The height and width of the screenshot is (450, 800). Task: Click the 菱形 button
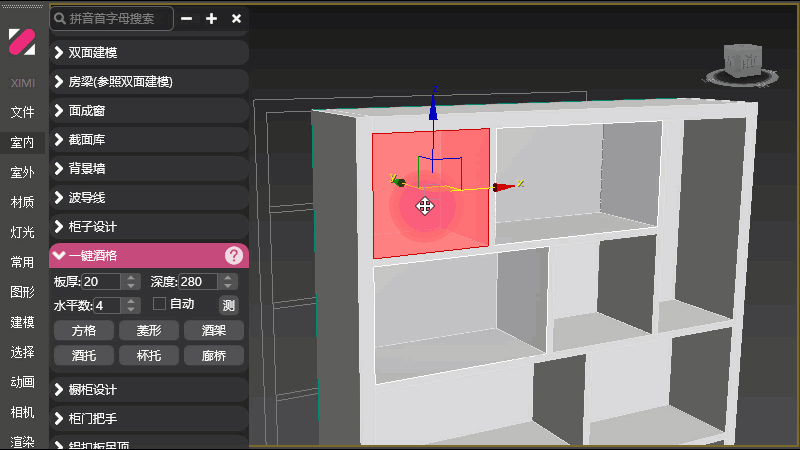click(148, 331)
